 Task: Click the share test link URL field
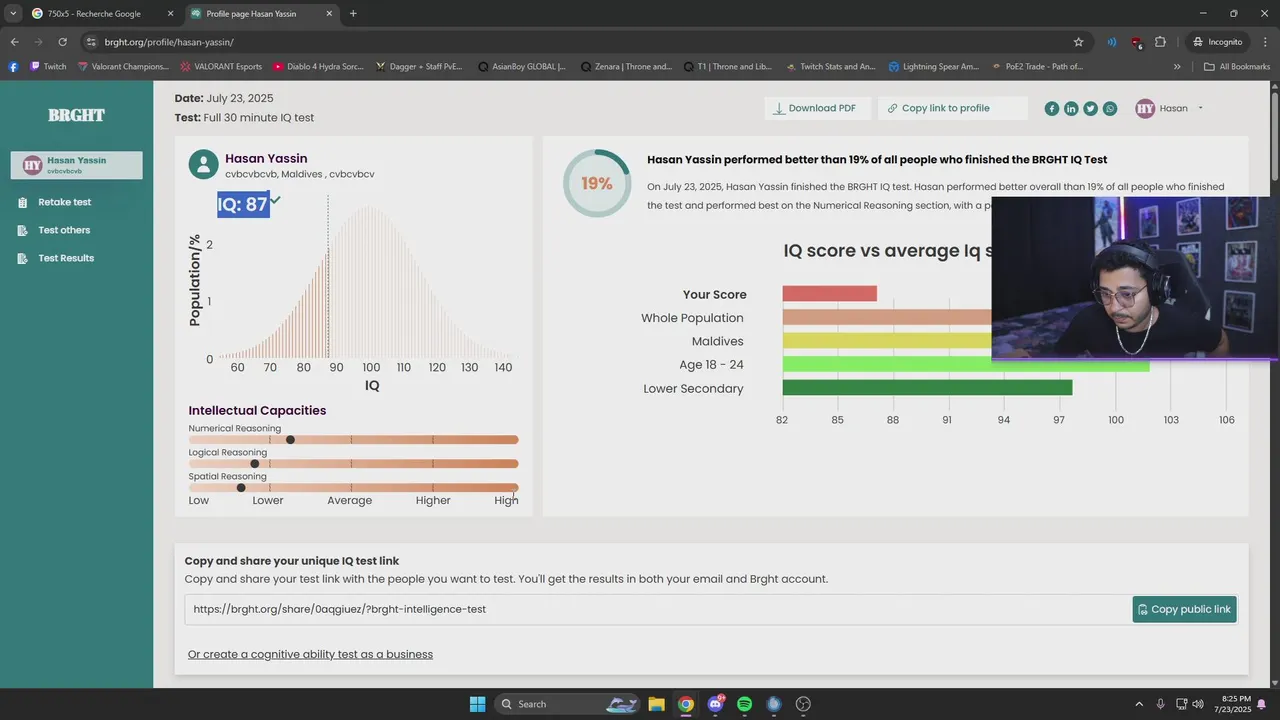[x=656, y=609]
